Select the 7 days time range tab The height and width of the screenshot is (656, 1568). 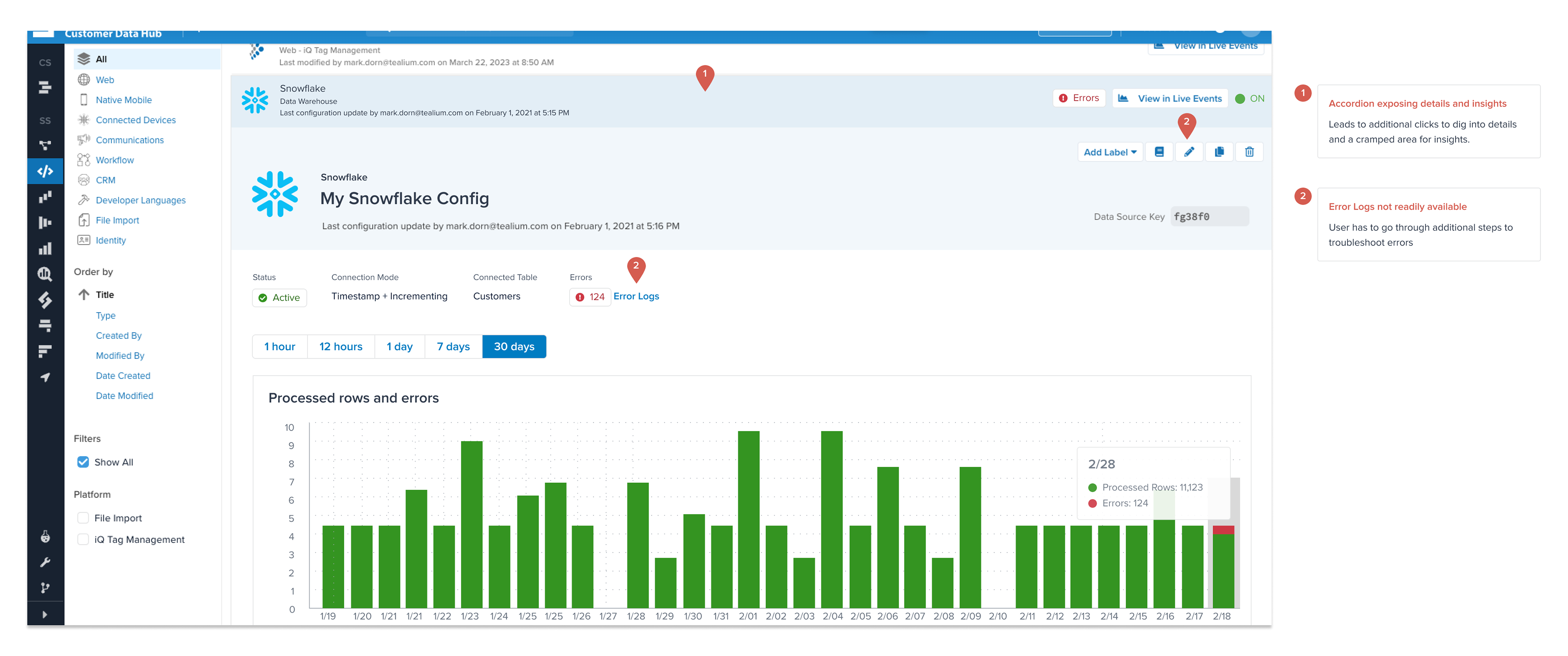454,346
